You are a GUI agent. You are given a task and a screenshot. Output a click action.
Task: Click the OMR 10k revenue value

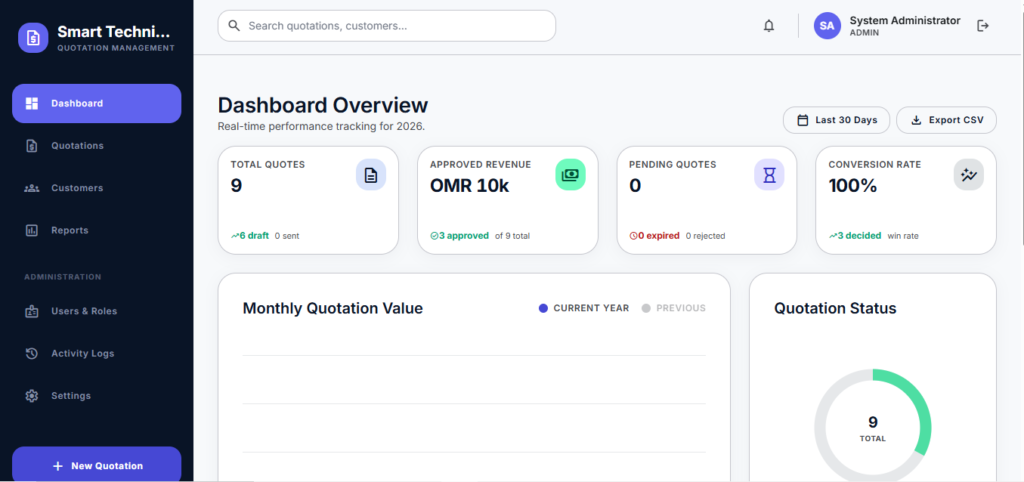[x=470, y=186]
